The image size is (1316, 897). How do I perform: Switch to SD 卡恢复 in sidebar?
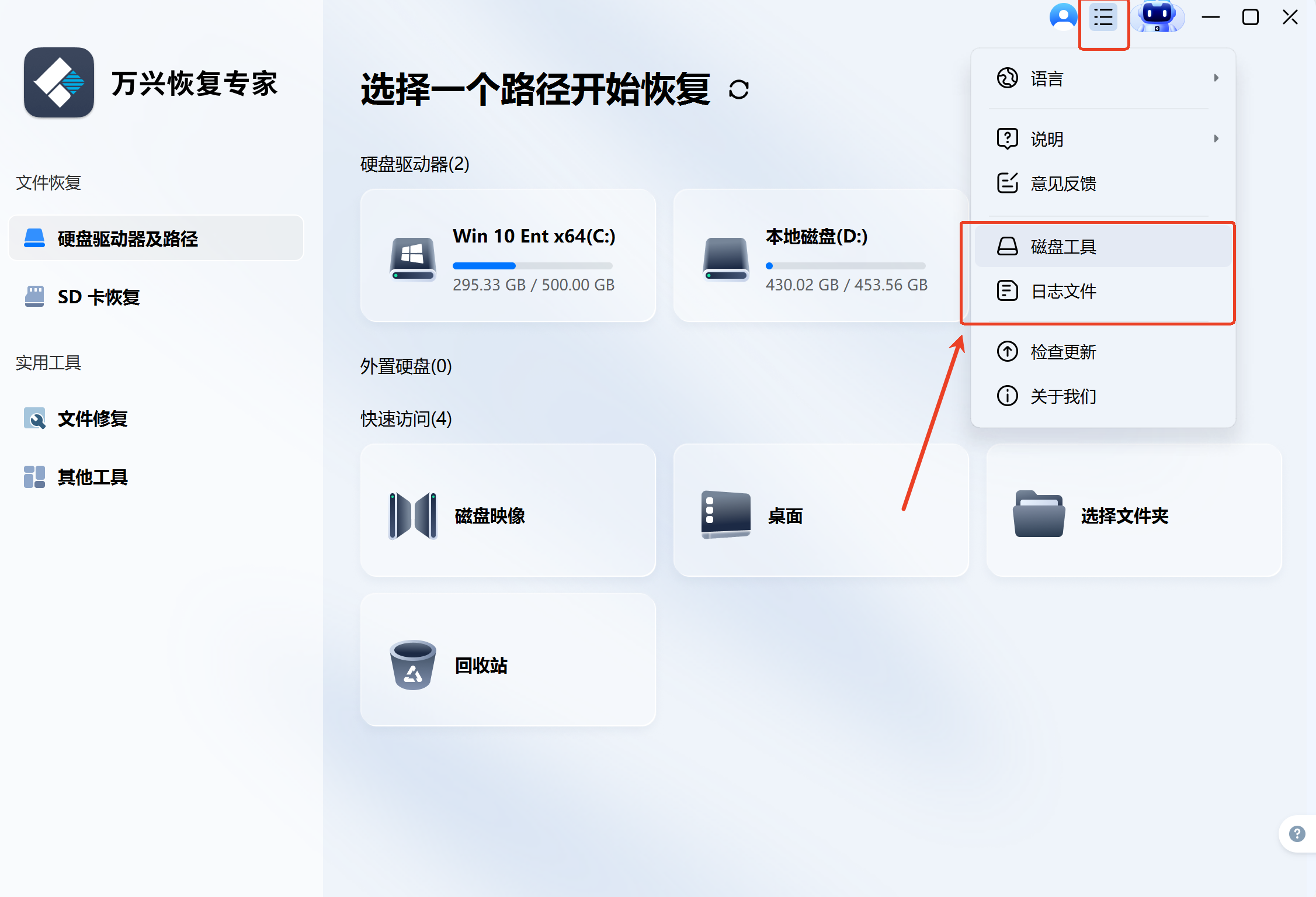pos(157,297)
